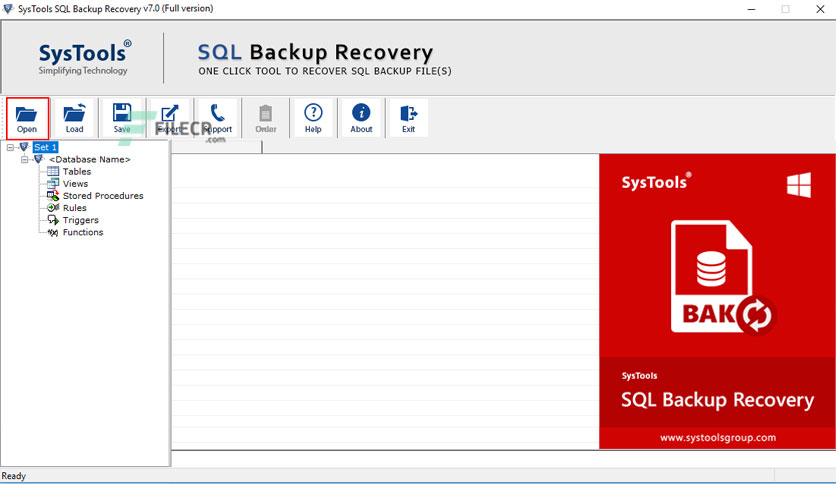The image size is (836, 484).
Task: Click the Set 1 shield icon
Action: coord(23,147)
